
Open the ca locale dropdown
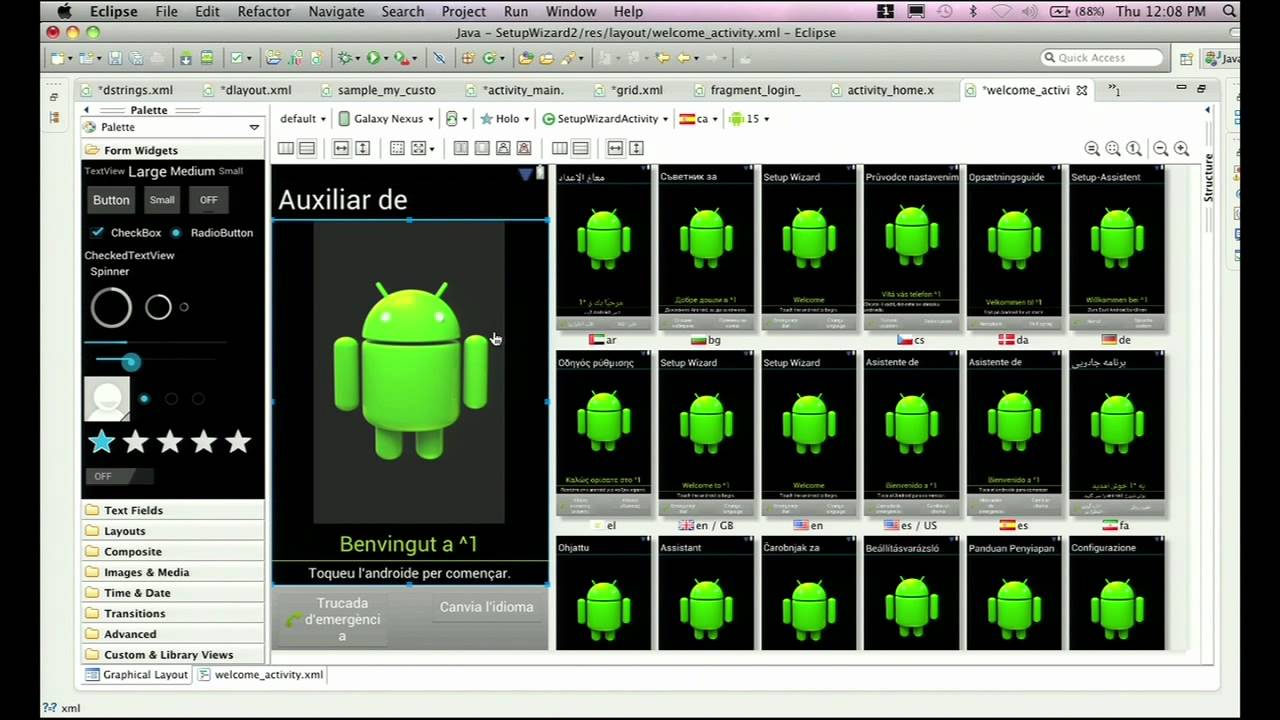click(x=699, y=118)
